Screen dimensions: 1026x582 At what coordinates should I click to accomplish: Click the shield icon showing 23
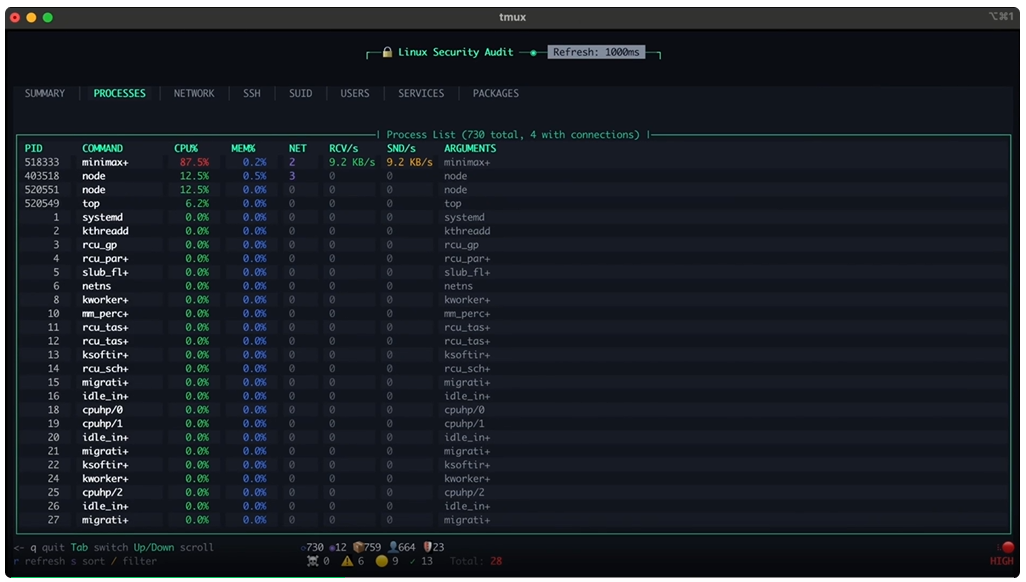point(427,547)
